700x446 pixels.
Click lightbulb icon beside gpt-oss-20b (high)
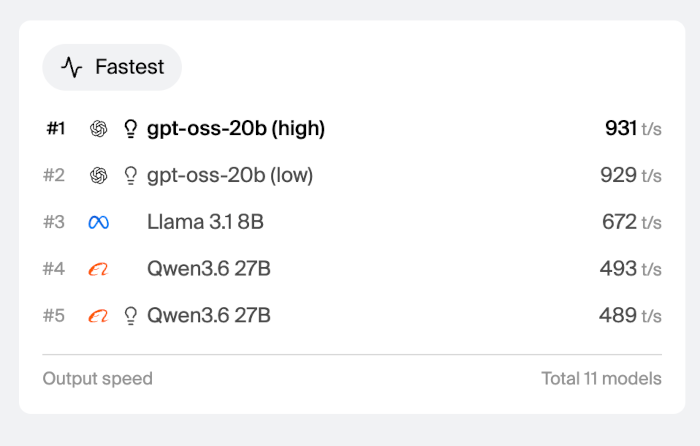tap(130, 129)
